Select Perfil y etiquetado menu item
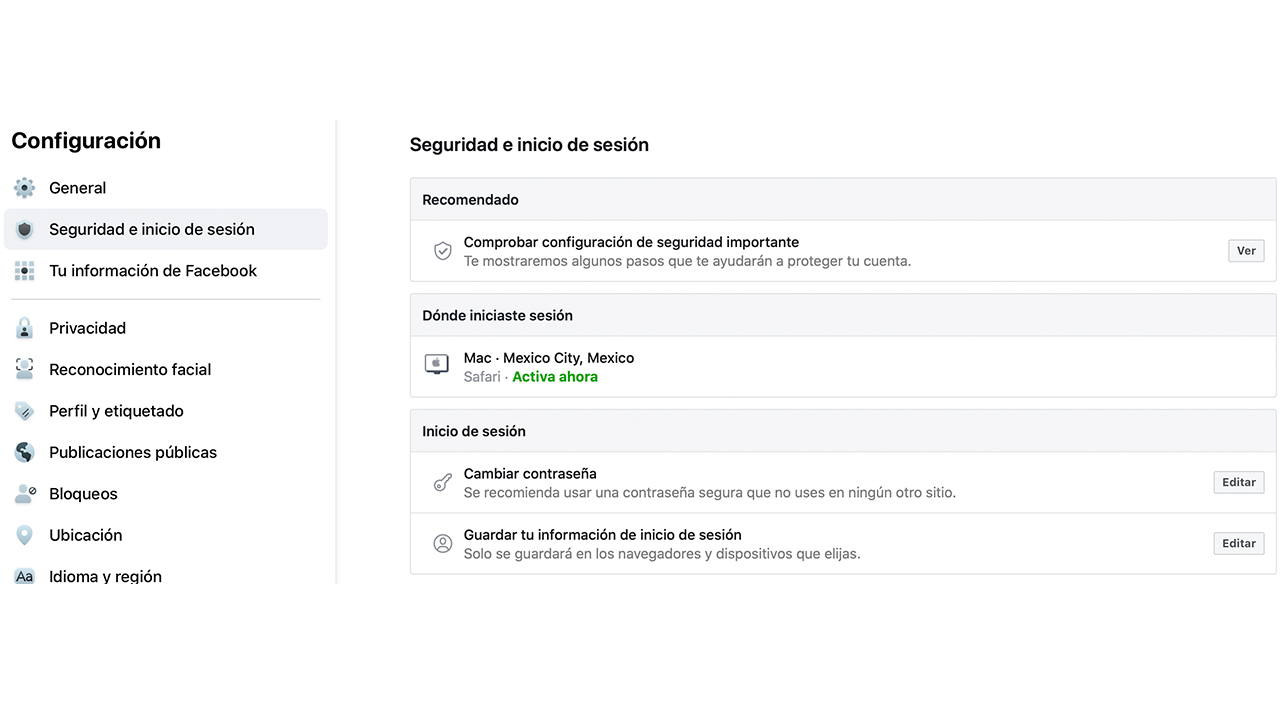 pos(116,411)
